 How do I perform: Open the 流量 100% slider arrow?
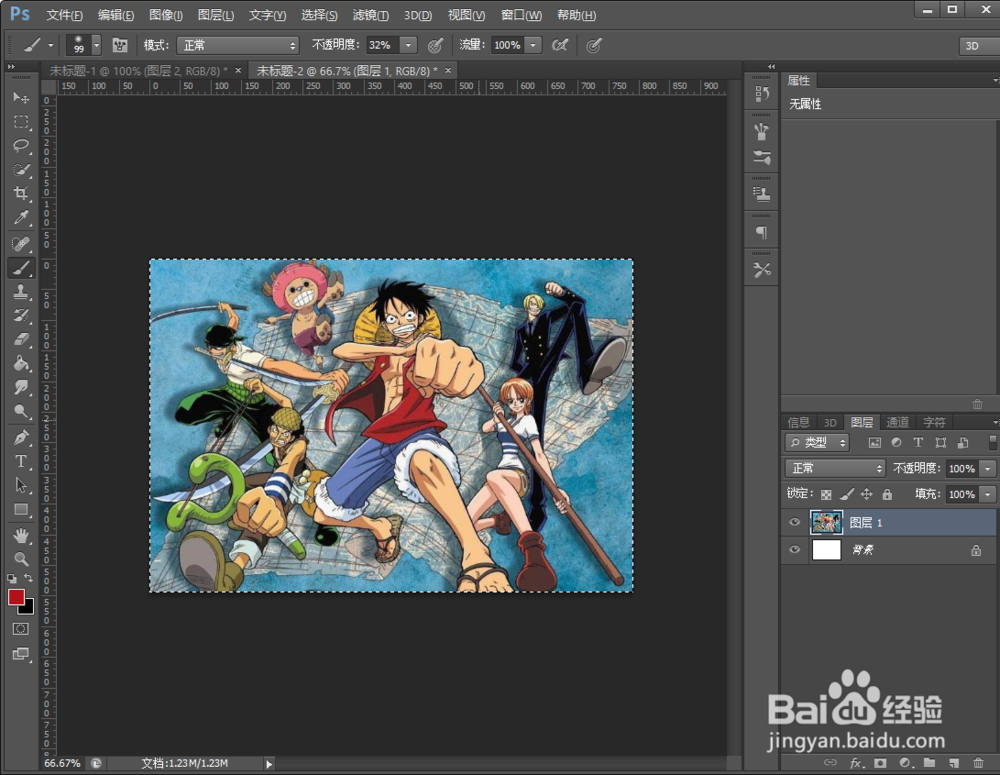point(533,45)
